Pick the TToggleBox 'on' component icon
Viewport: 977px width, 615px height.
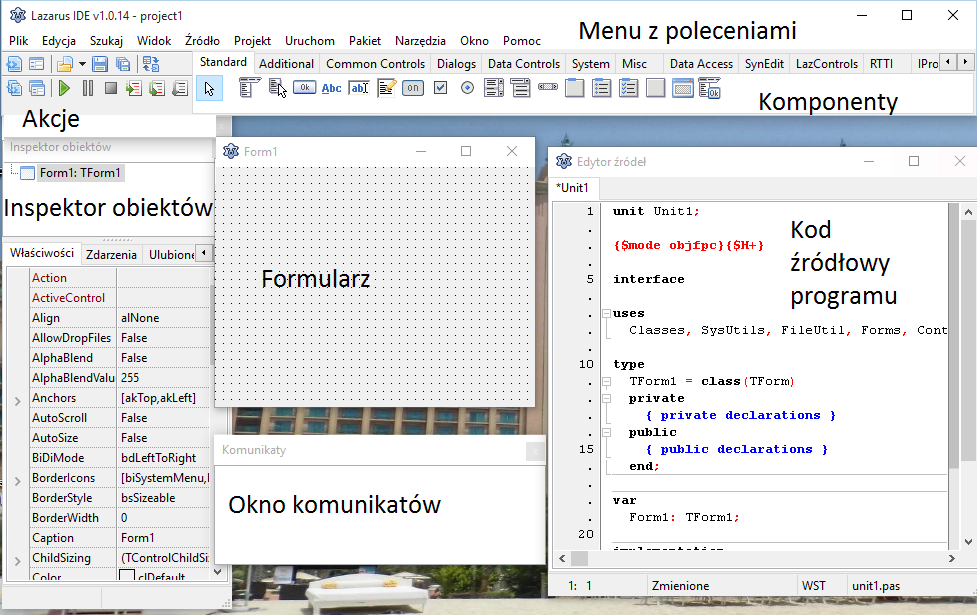[413, 88]
